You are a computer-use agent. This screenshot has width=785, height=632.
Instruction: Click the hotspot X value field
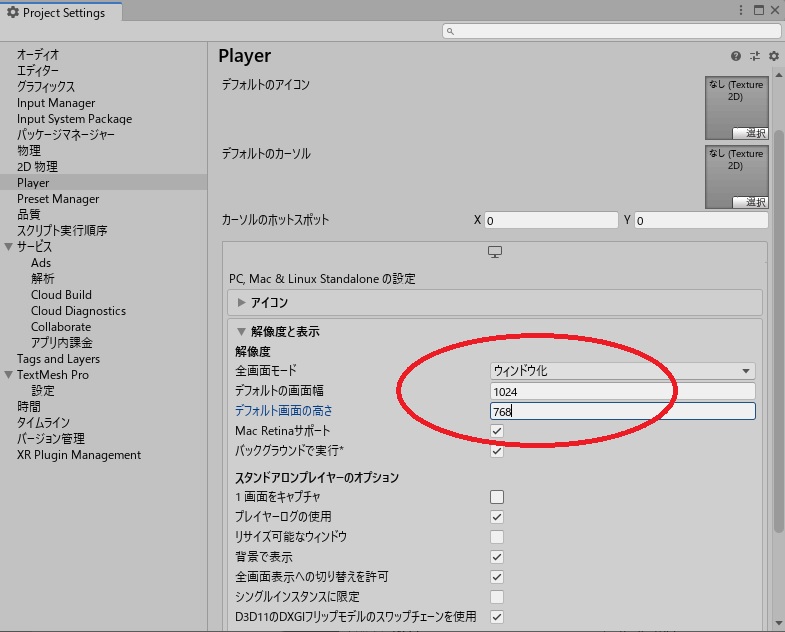[551, 220]
